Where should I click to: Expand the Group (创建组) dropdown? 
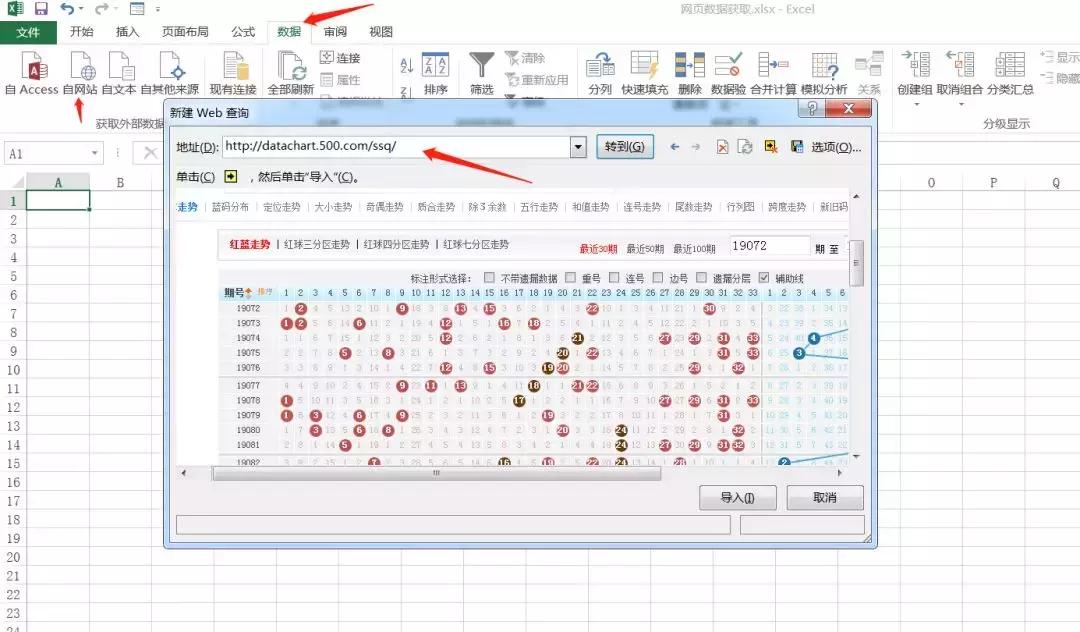tap(917, 105)
